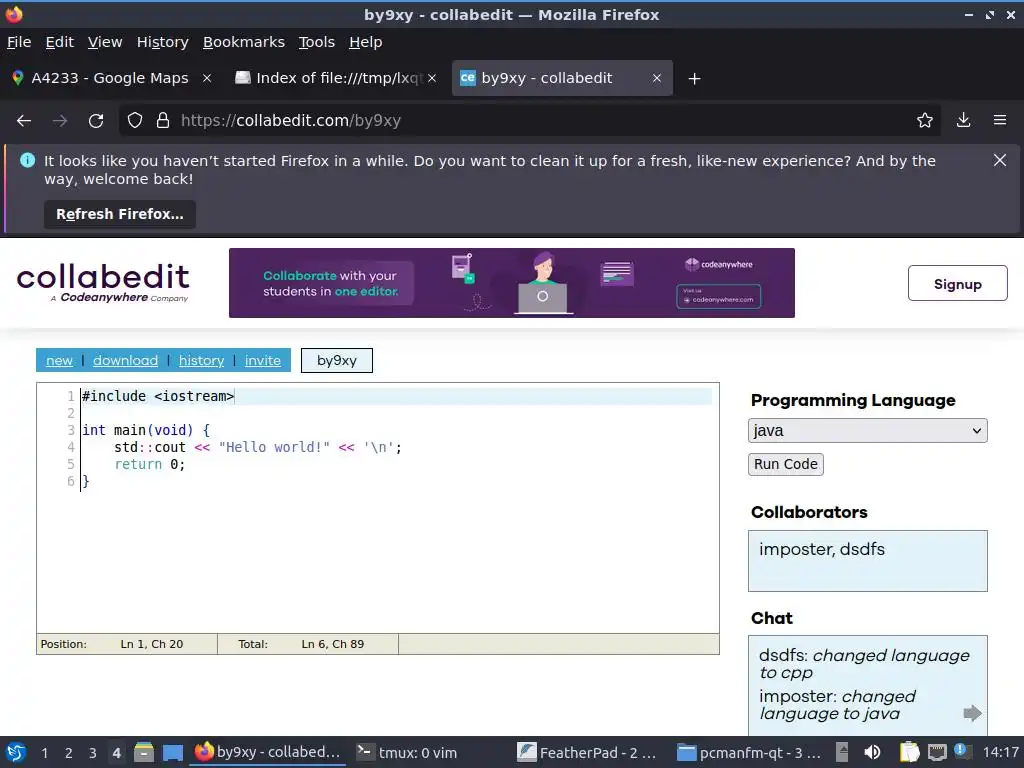Screen dimensions: 1024x768
Task: Open the file manager quick-launch icon
Action: 144,752
